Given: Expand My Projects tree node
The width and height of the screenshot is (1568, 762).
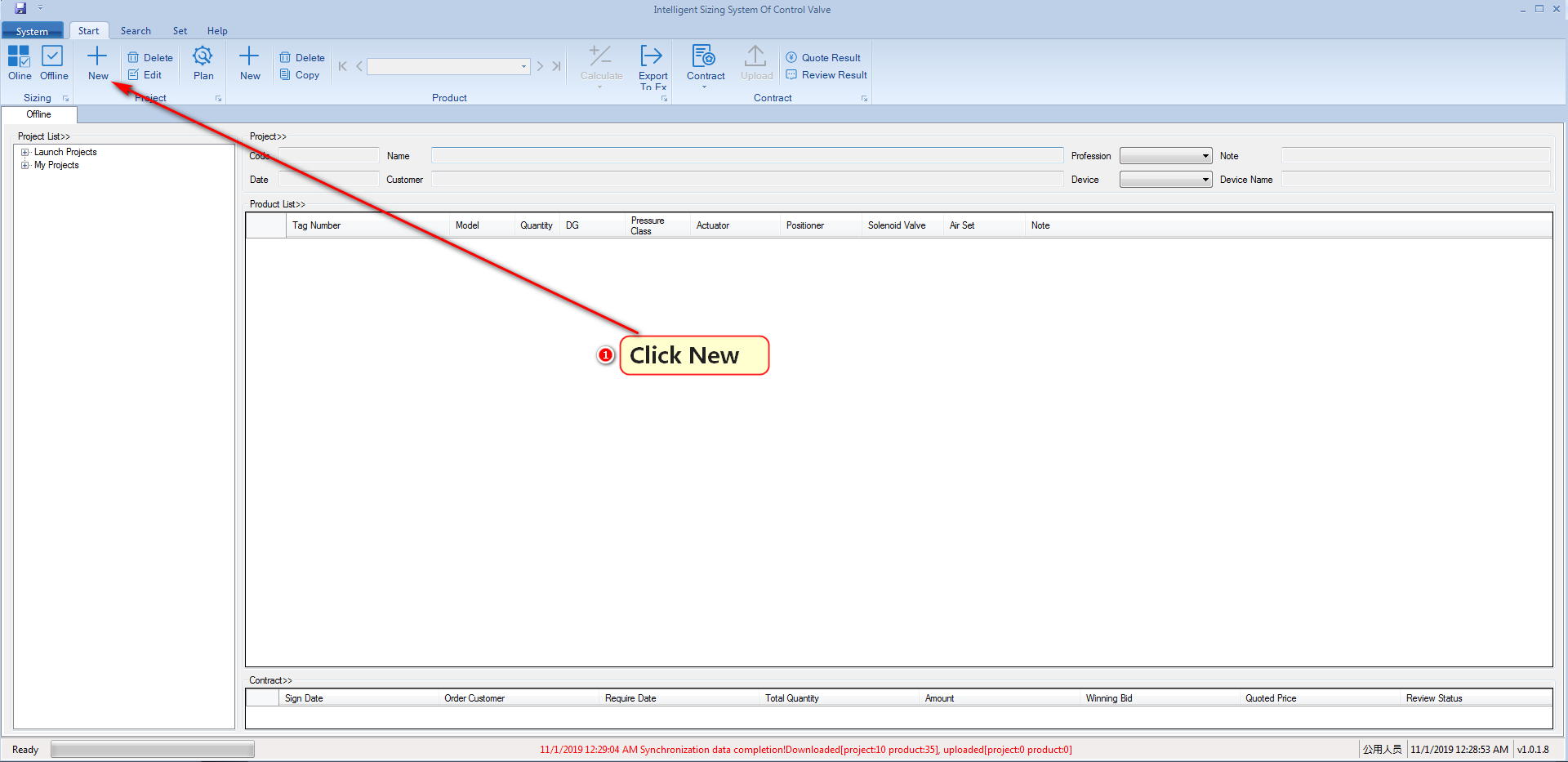Looking at the screenshot, I should point(25,165).
